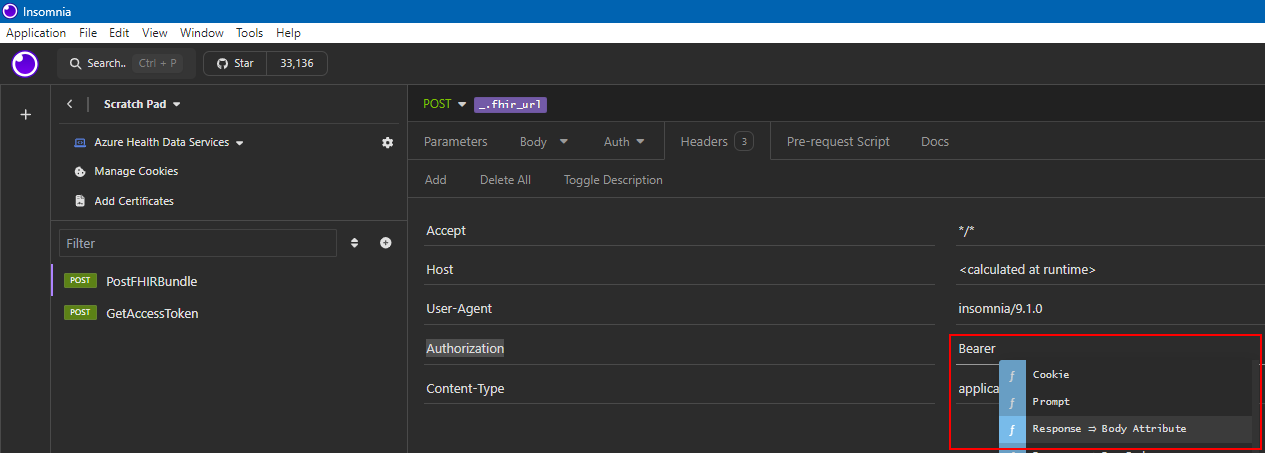This screenshot has width=1265, height=453.
Task: Click Toggle Description
Action: 613,180
